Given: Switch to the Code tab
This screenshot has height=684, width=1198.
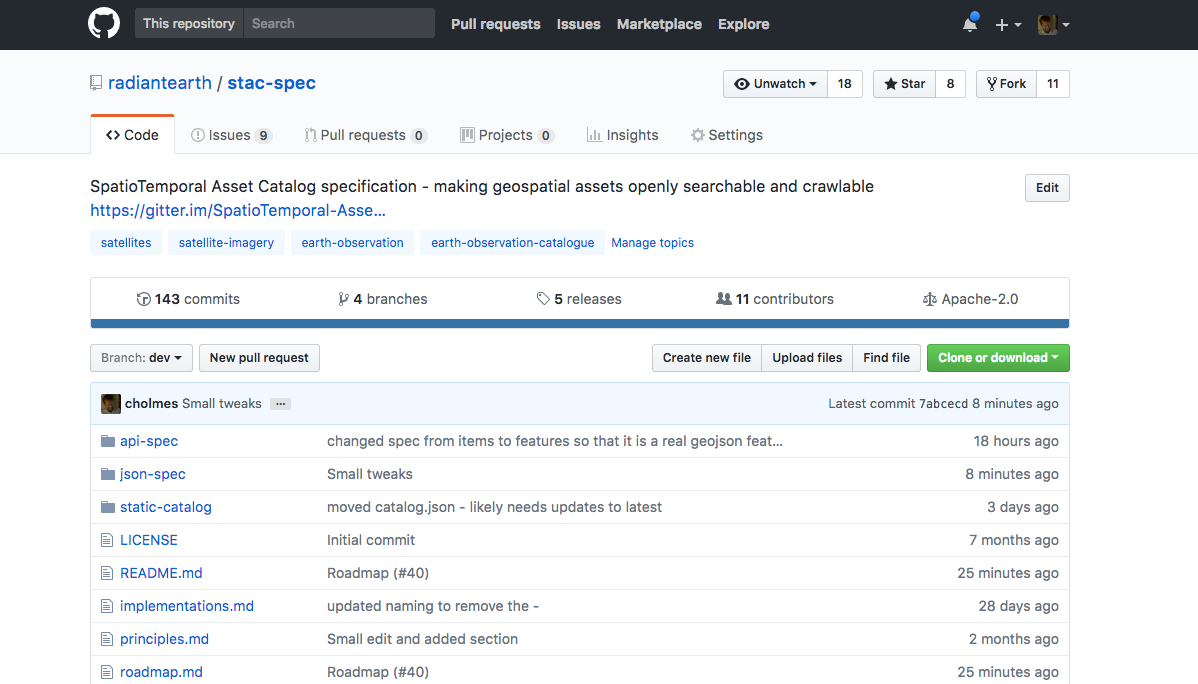Looking at the screenshot, I should tap(132, 135).
